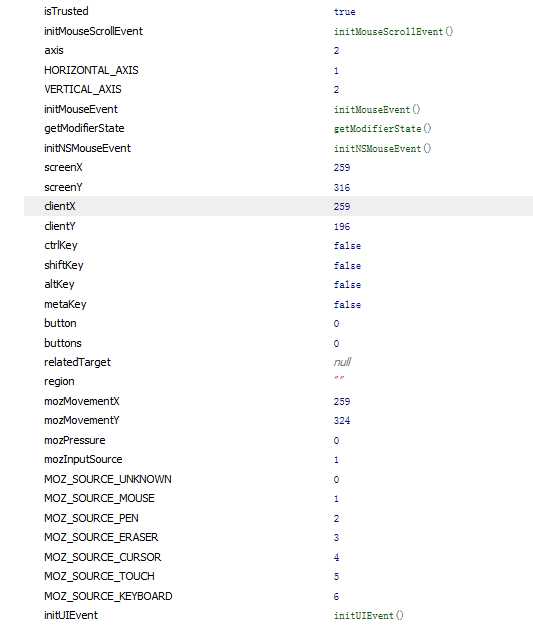Select the metaKey property name
The image size is (533, 627).
[65, 304]
